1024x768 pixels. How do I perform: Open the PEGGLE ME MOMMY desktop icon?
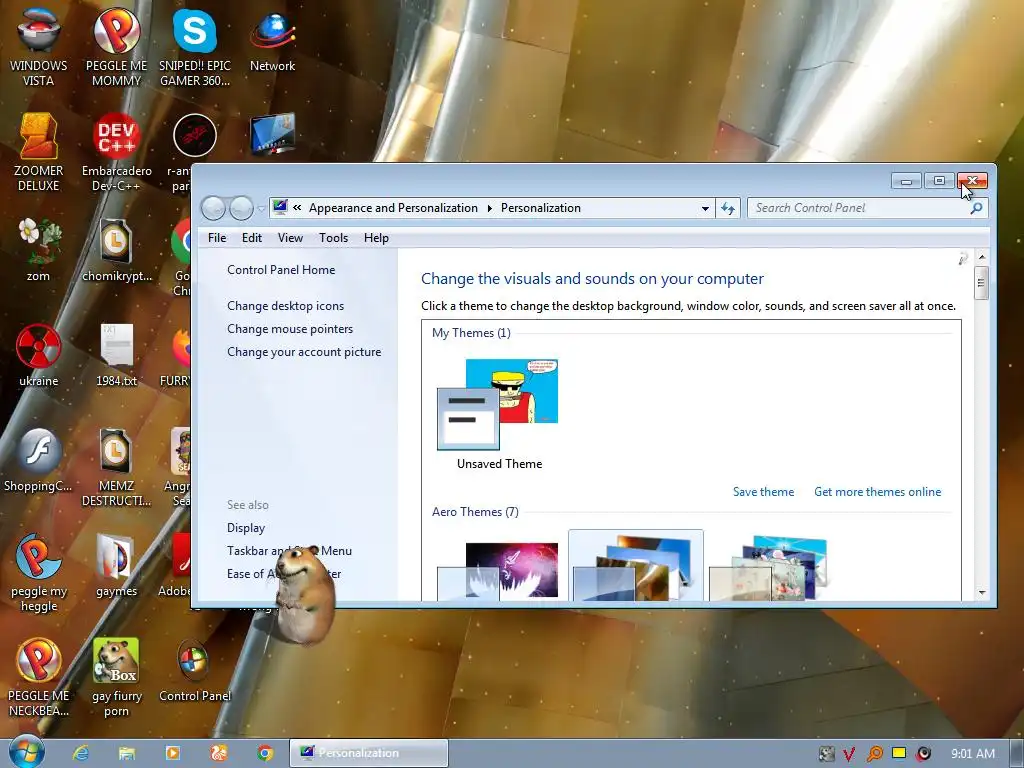click(116, 46)
